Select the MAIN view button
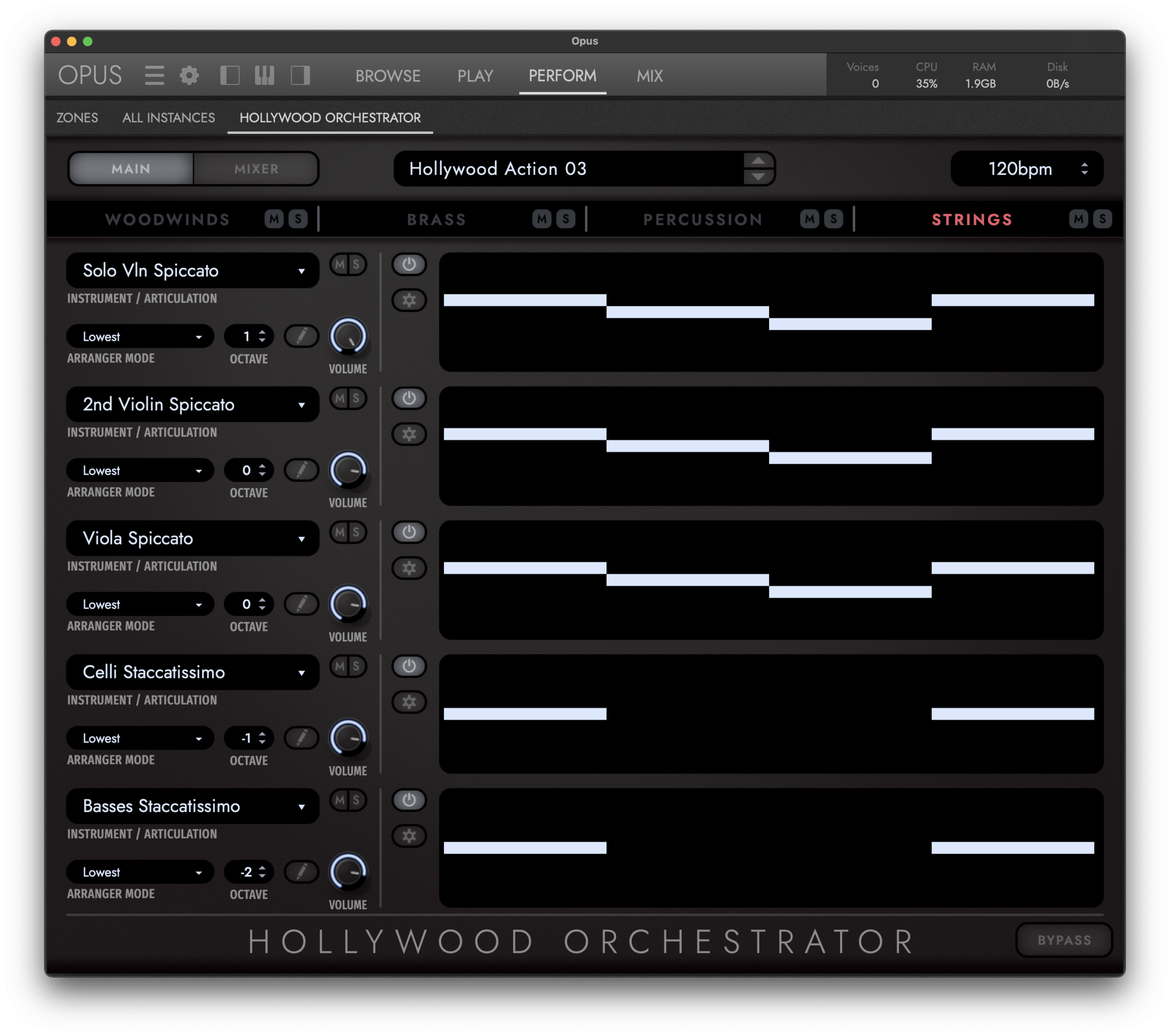The image size is (1170, 1036). 131,168
